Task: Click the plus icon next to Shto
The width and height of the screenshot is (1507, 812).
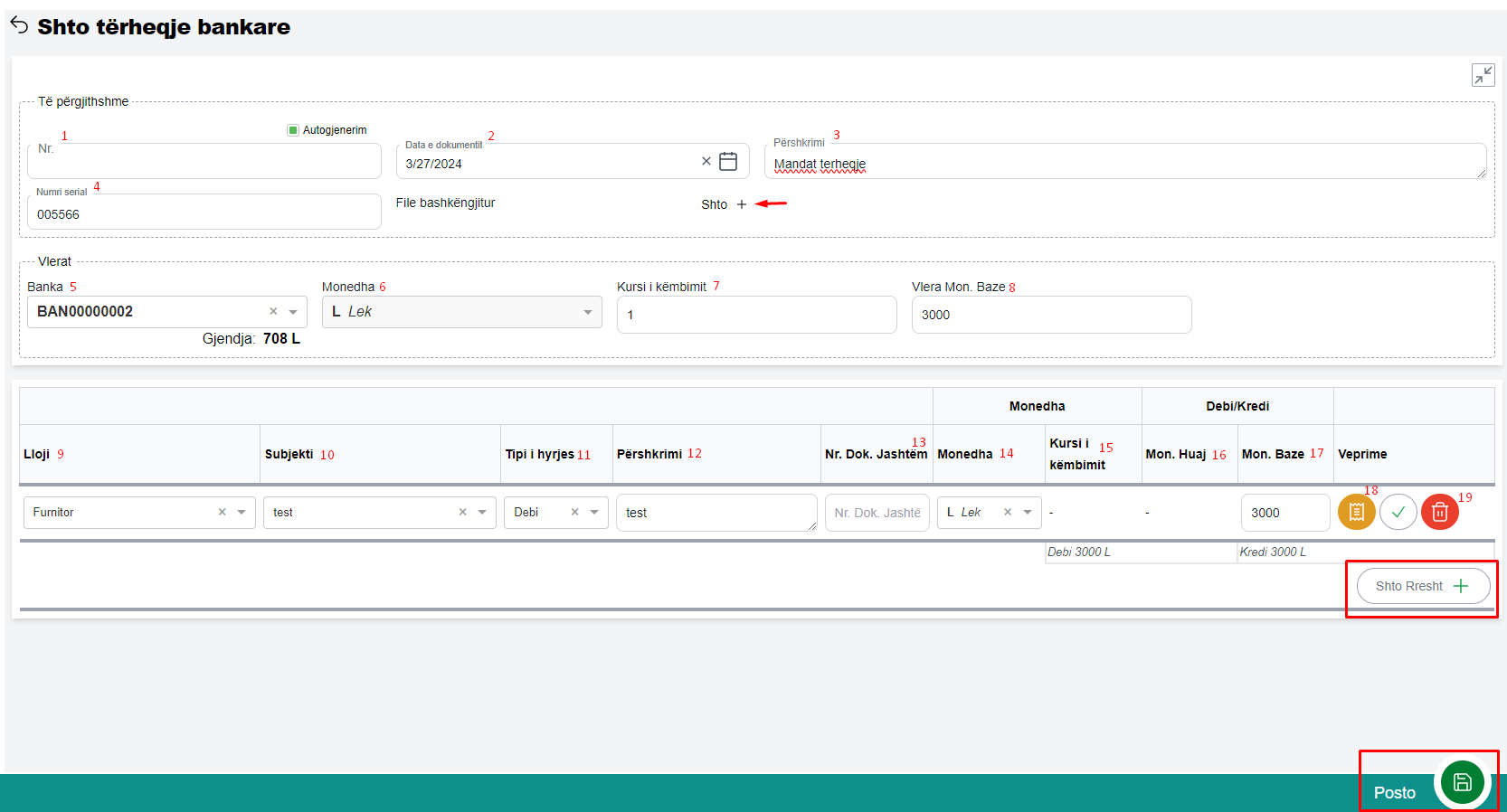Action: coord(742,204)
